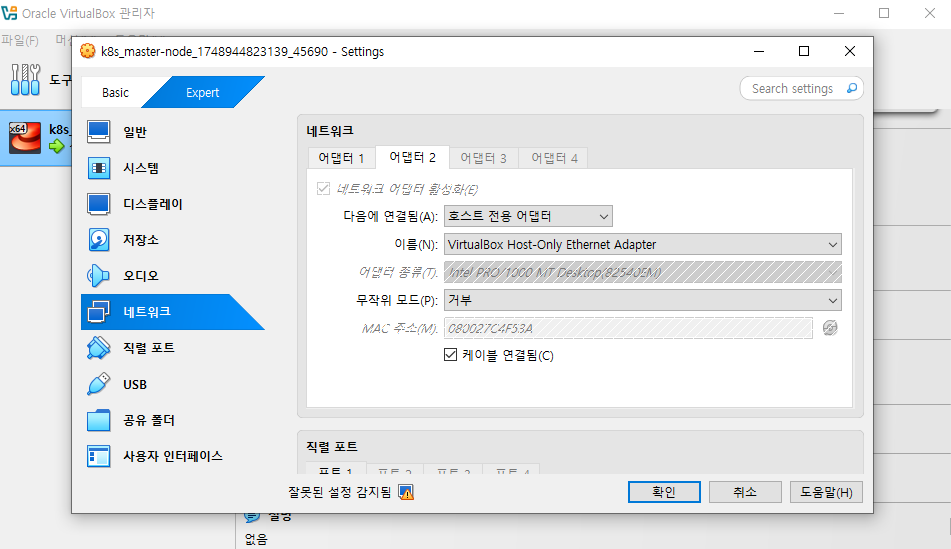Close the Settings dialog window
This screenshot has width=951, height=549.
pyautogui.click(x=850, y=52)
